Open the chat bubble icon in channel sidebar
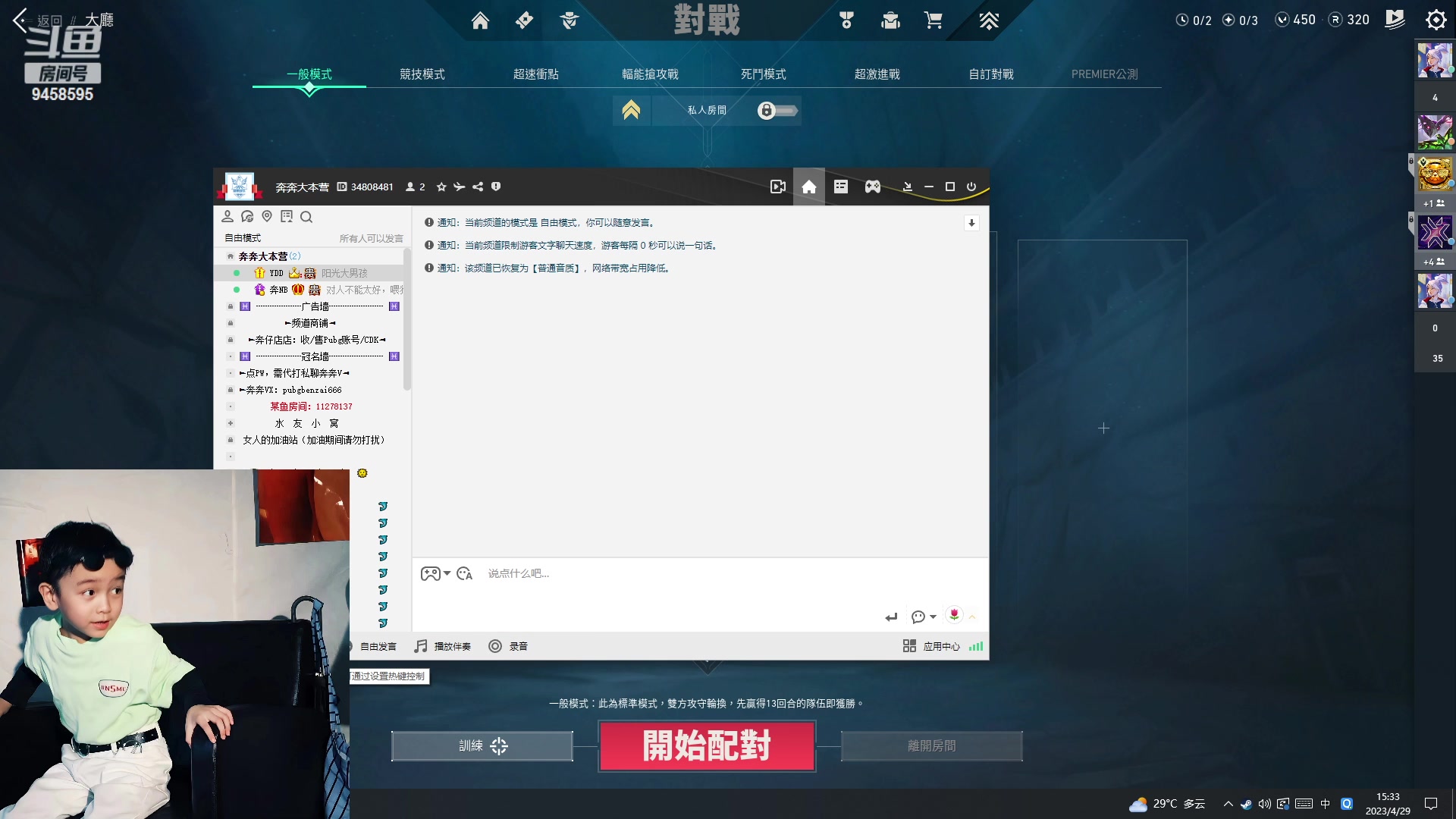The image size is (1456, 819). (247, 217)
